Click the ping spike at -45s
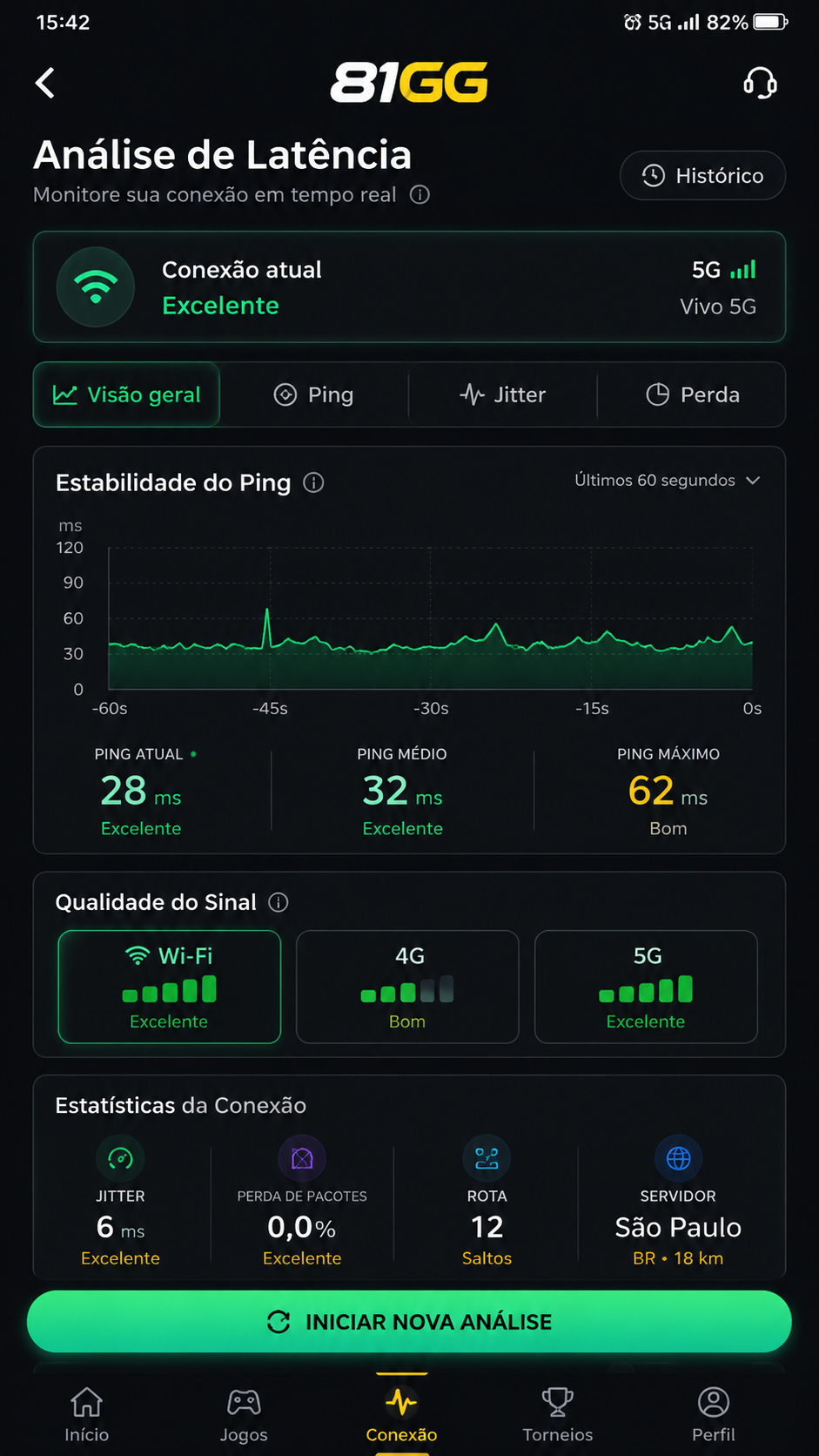This screenshot has height=1456, width=819. [267, 627]
